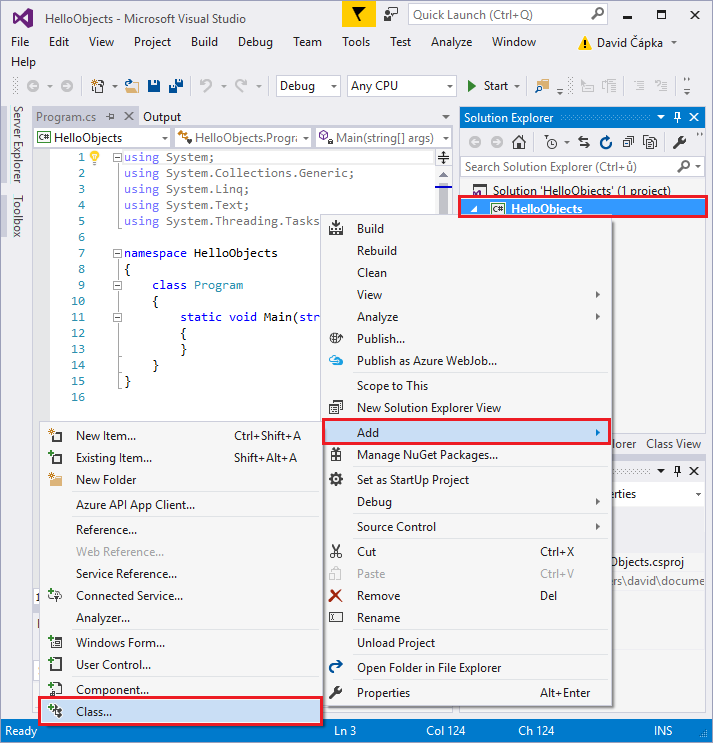Click Set as StartUp Project
Image resolution: width=713 pixels, height=743 pixels.
pyautogui.click(x=466, y=480)
